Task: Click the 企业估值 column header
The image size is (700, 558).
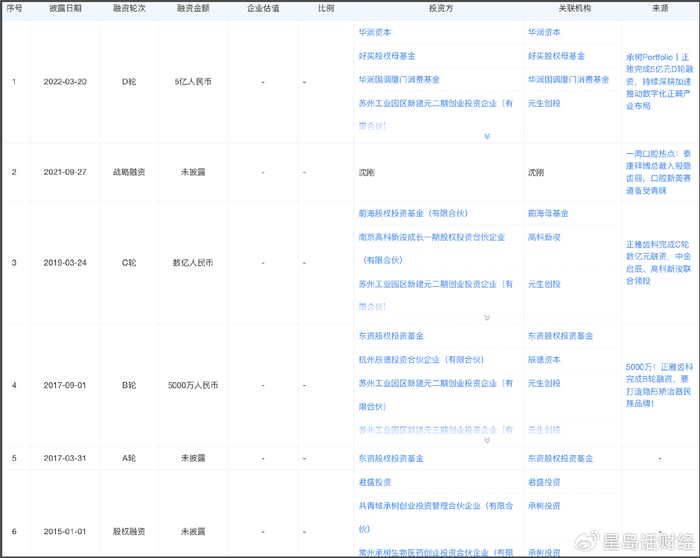Action: [263, 8]
